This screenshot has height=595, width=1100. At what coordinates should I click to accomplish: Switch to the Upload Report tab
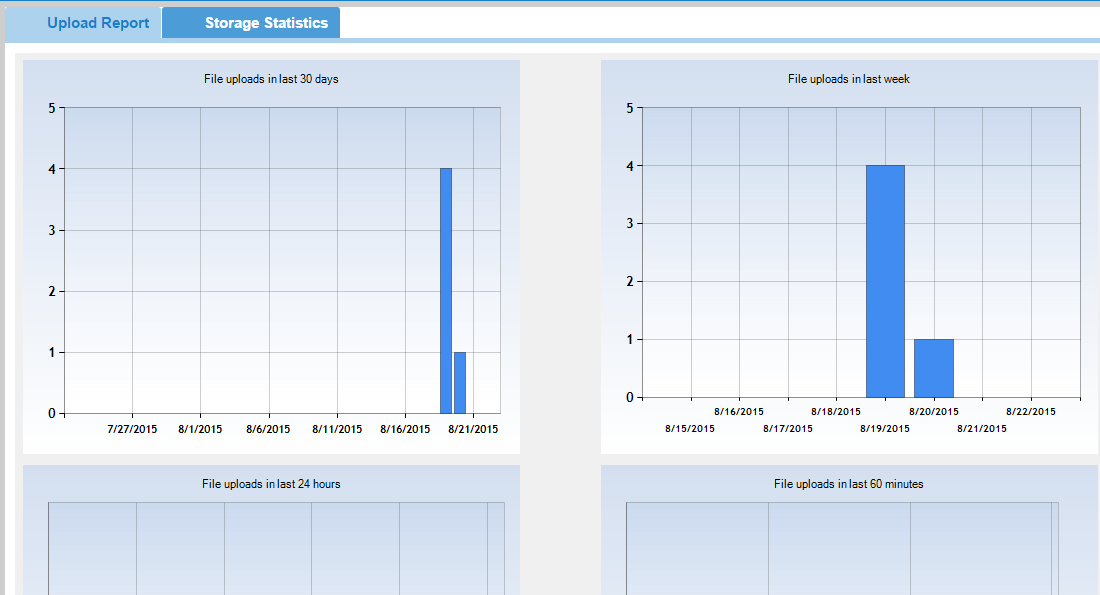point(83,23)
